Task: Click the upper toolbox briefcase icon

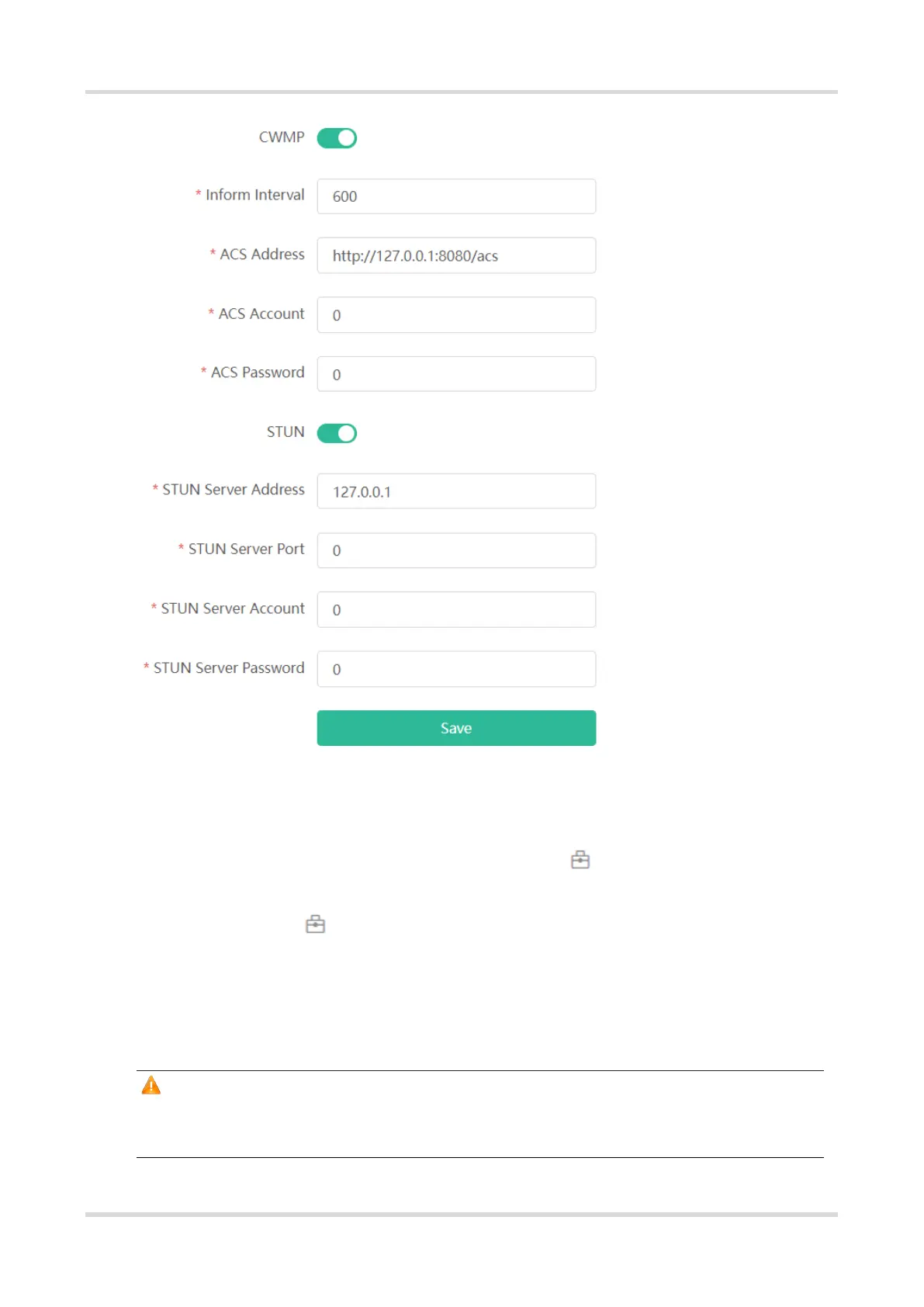Action: (x=580, y=860)
